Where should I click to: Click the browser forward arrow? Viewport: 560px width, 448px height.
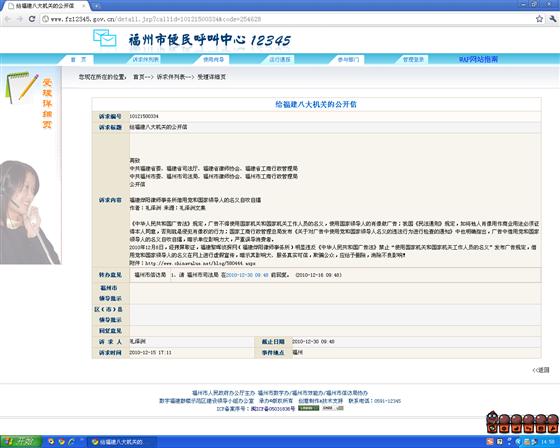(x=20, y=19)
